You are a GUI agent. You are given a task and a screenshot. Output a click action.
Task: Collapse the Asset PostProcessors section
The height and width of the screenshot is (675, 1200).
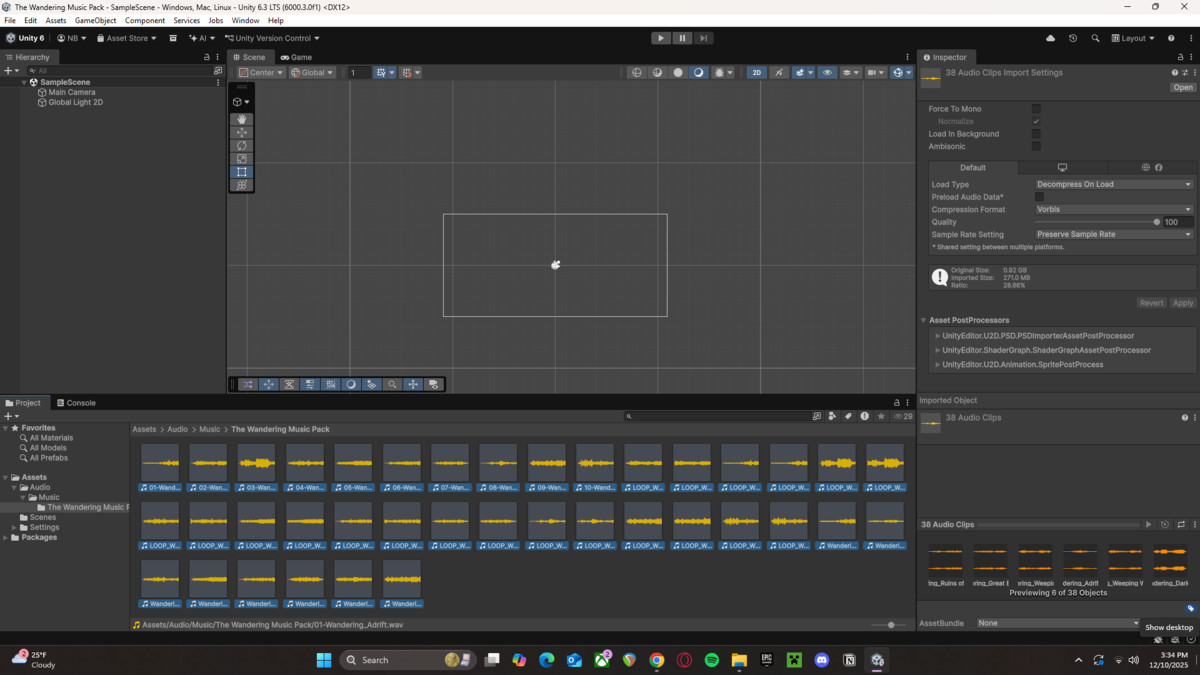(925, 320)
